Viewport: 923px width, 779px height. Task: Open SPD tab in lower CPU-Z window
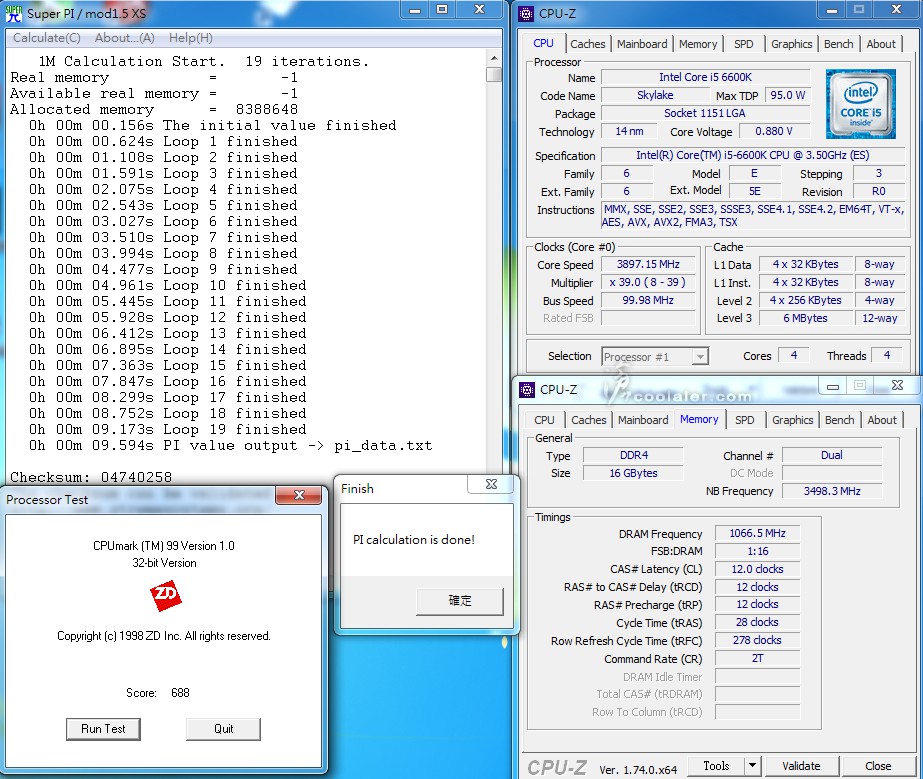coord(745,420)
